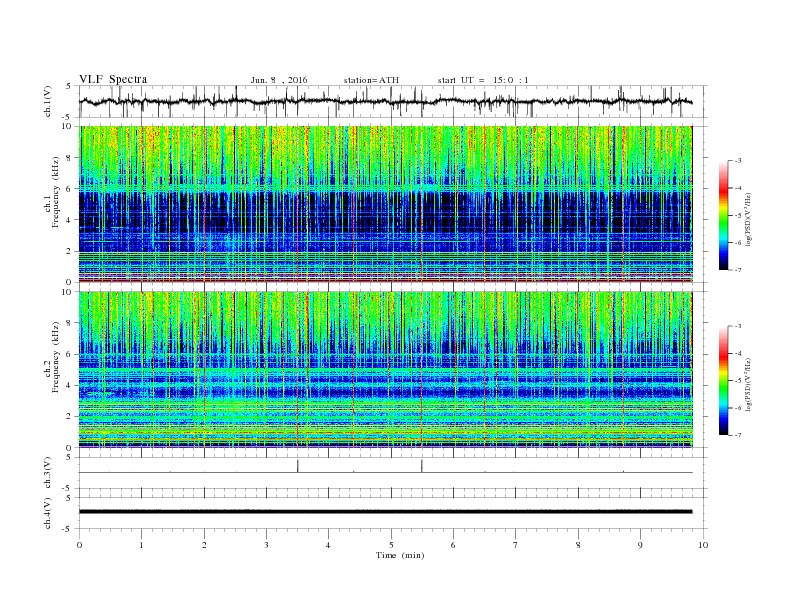Image resolution: width=792 pixels, height=612 pixels.
Task: Click the -5 value on ch.2 color bar
Action: pyautogui.click(x=737, y=381)
